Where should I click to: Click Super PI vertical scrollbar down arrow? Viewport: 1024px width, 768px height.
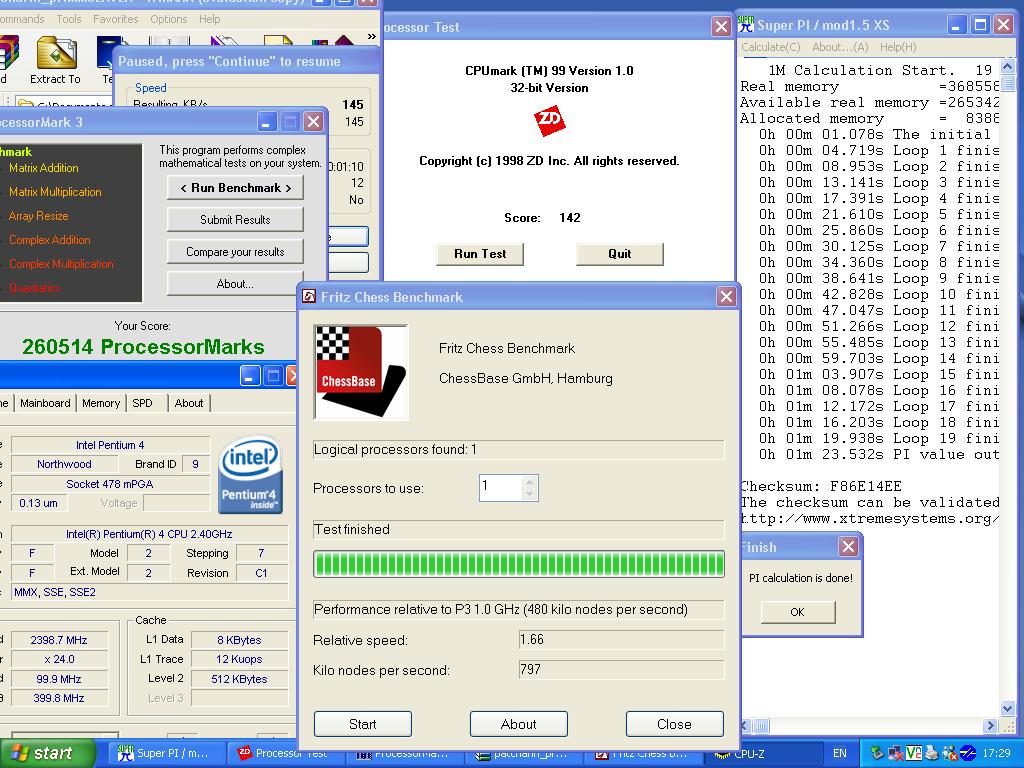click(x=1008, y=709)
